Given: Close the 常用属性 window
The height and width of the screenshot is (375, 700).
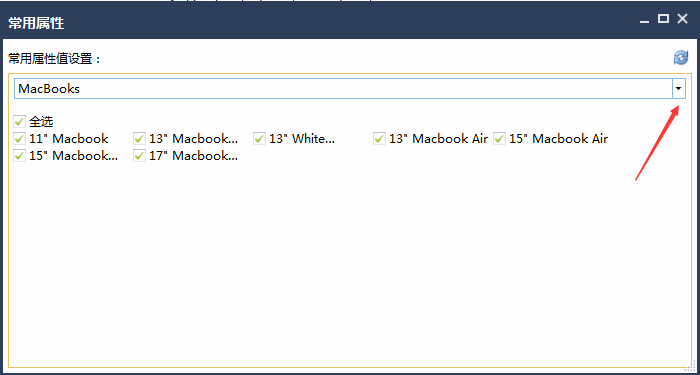Looking at the screenshot, I should coord(683,19).
